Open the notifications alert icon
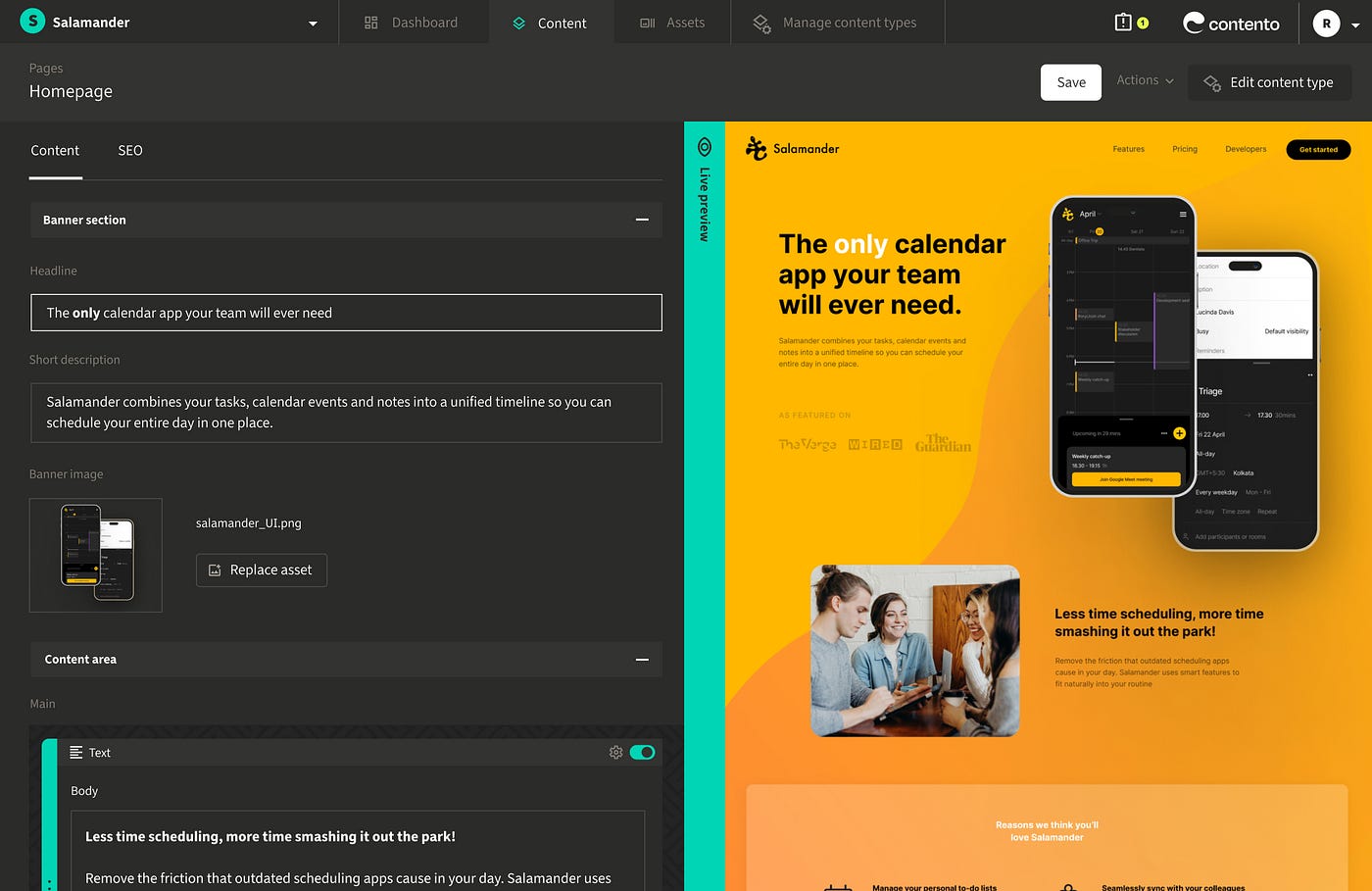The image size is (1372, 891). coord(1123,22)
